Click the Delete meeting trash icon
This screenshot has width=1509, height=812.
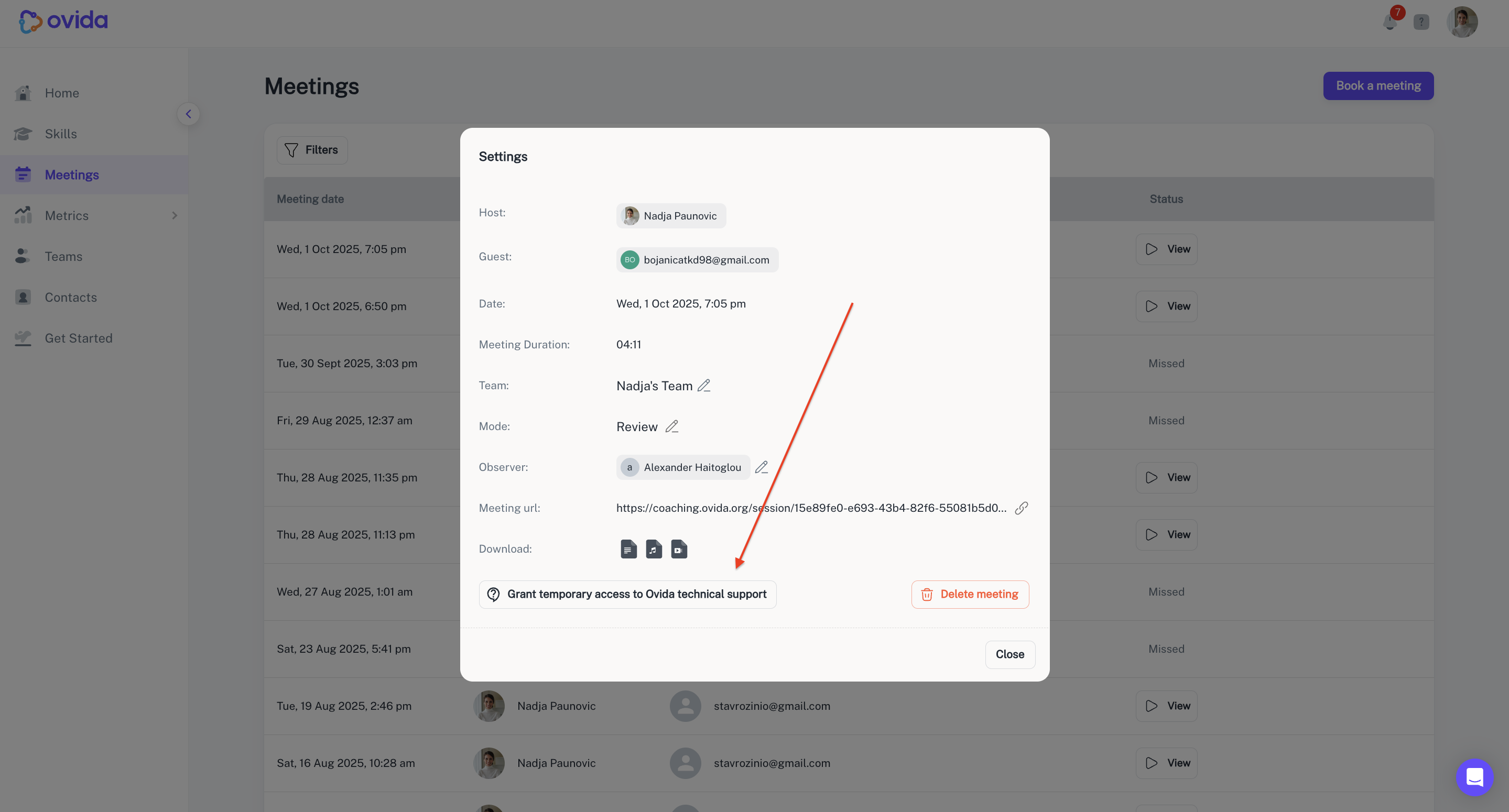click(927, 595)
